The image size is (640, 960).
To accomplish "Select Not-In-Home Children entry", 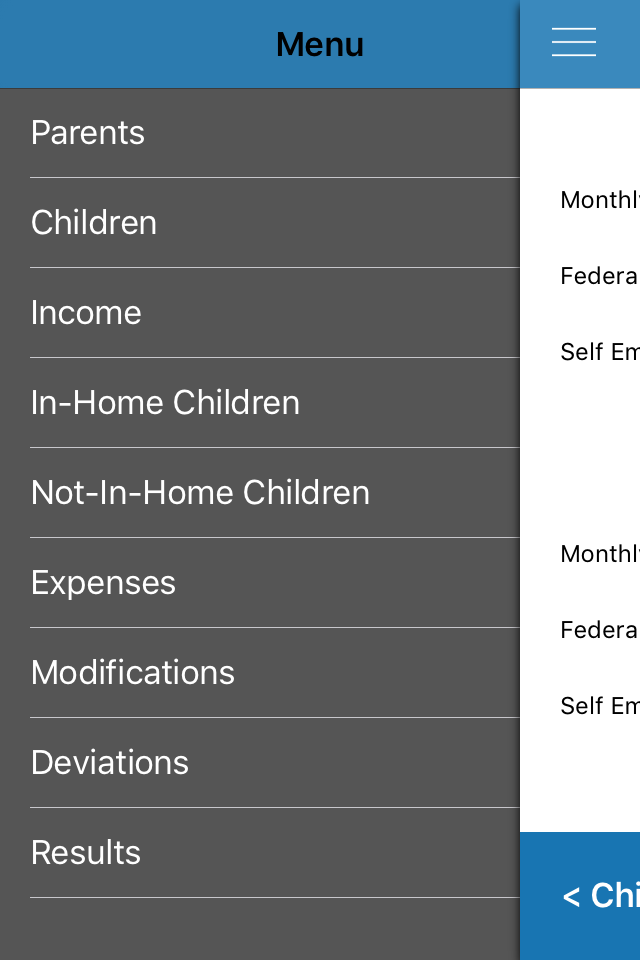I will point(260,493).
